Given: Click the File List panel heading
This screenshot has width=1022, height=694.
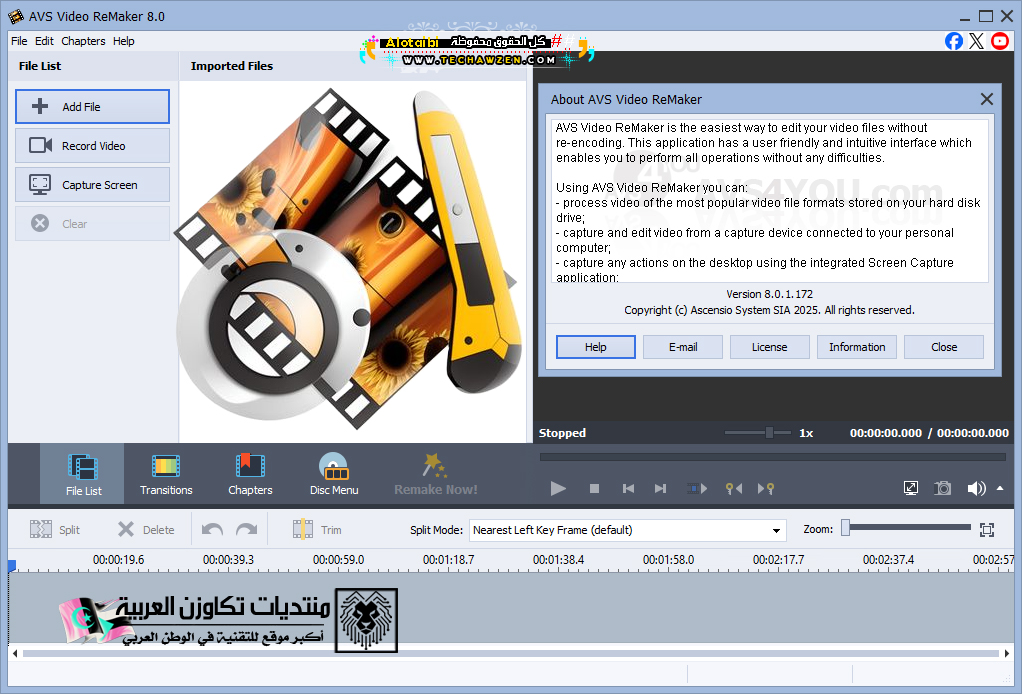Looking at the screenshot, I should tap(40, 66).
